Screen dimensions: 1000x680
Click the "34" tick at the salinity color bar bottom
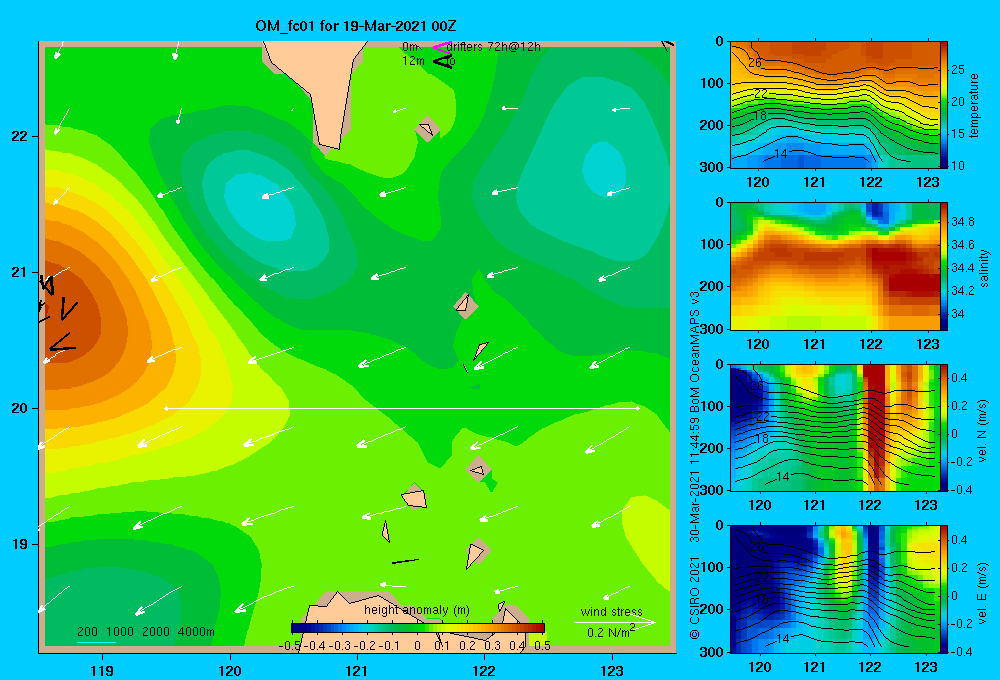click(x=957, y=314)
